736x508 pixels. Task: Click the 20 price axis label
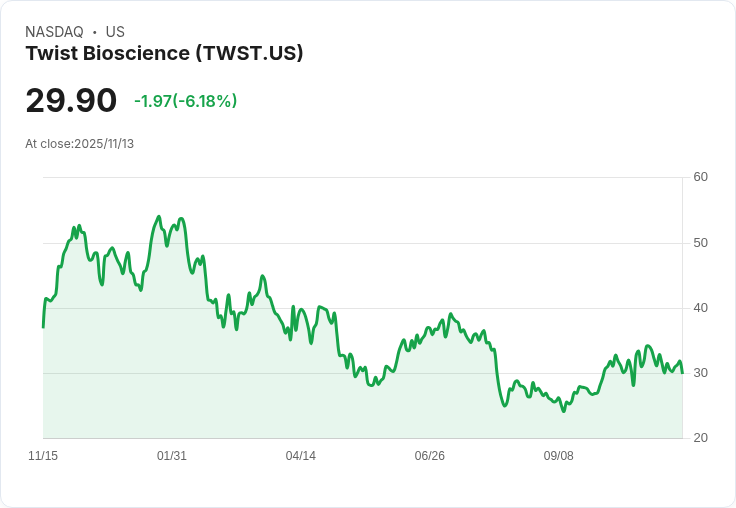click(x=700, y=438)
